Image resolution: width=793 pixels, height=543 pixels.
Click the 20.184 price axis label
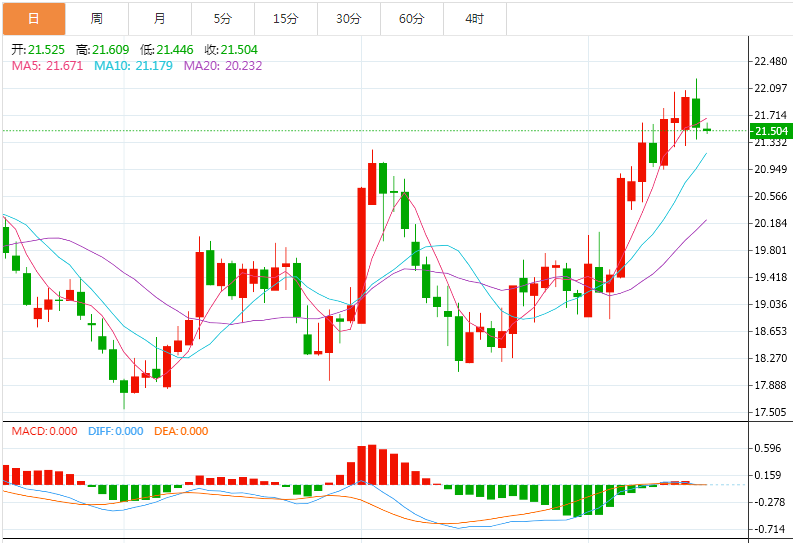(771, 223)
